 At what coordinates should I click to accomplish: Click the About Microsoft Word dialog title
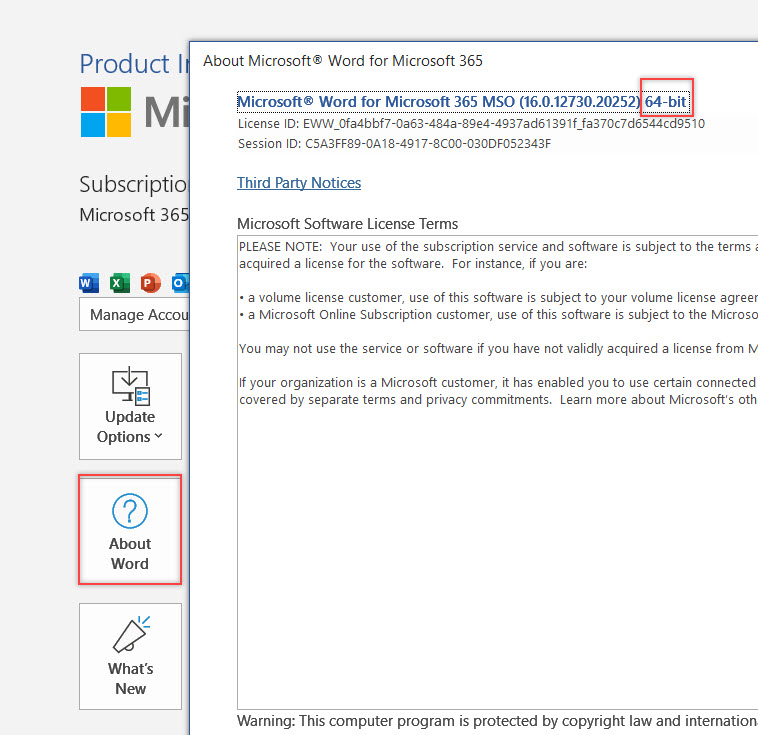point(343,61)
